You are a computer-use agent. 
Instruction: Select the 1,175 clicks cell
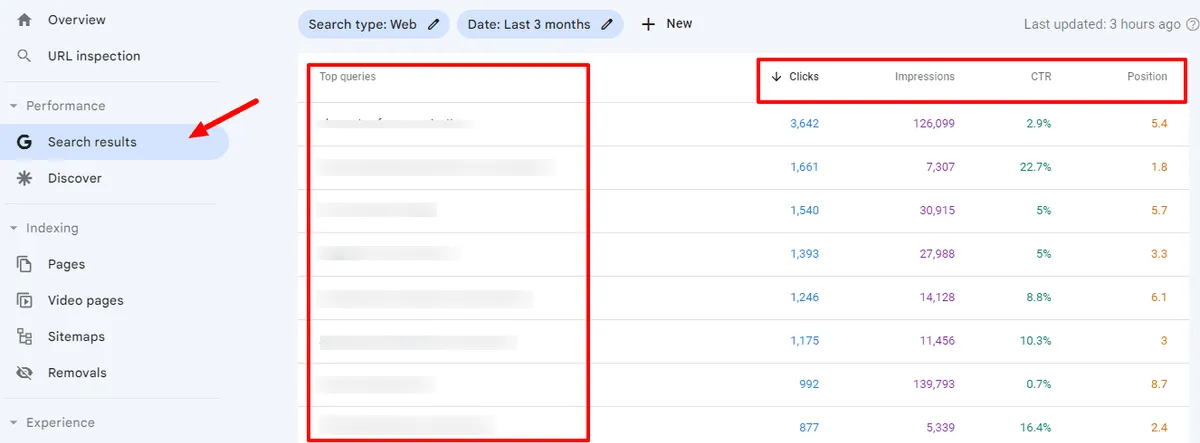(x=804, y=341)
